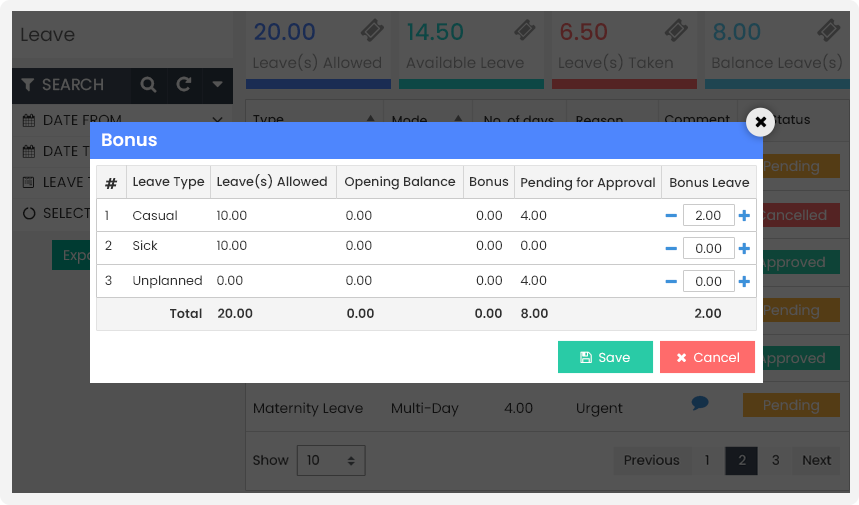The width and height of the screenshot is (859, 505).
Task: Decrease Unplanned bonus leave with minus icon
Action: tap(671, 281)
